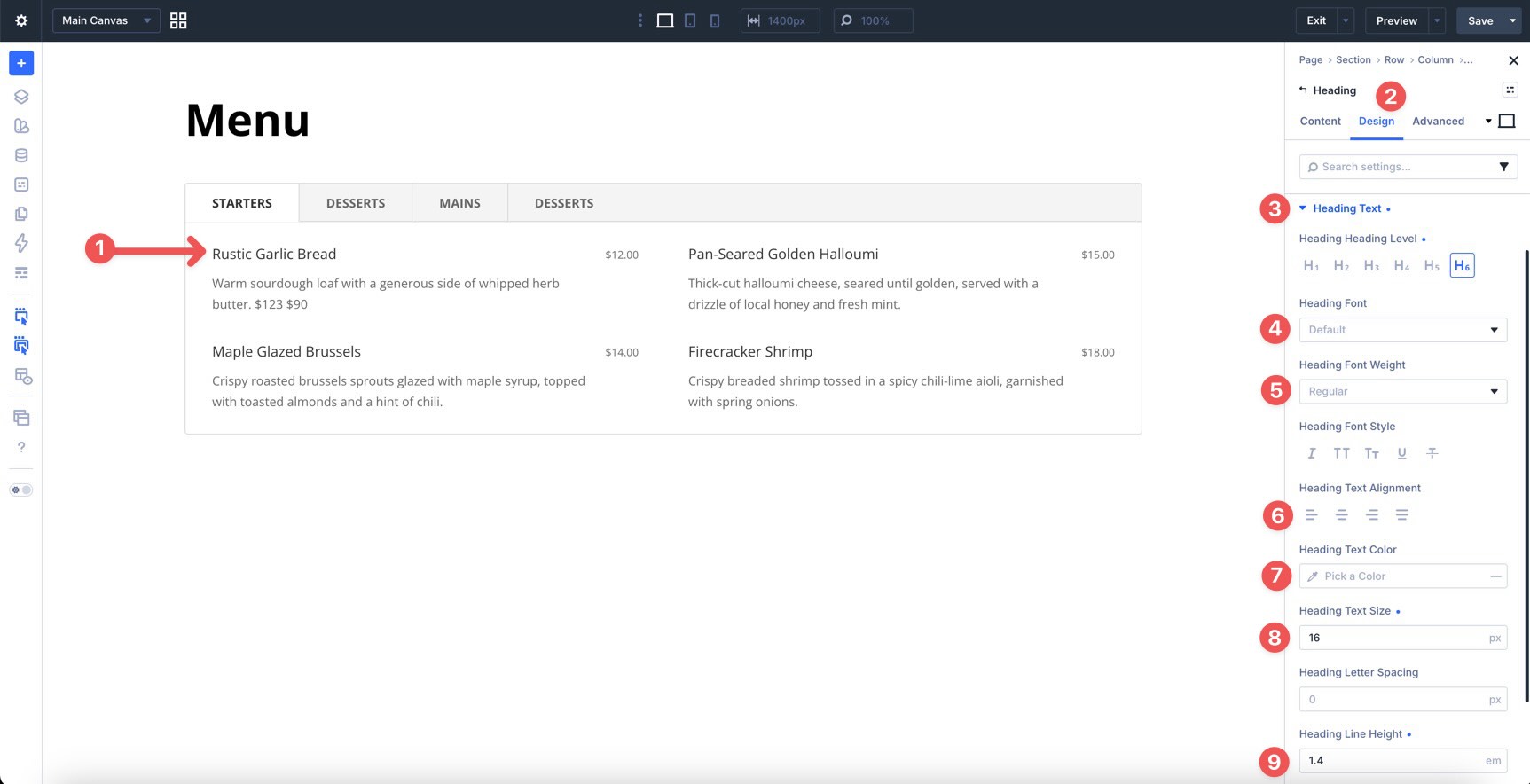Screen dimensions: 1530x784
Task: Click the panel options icon right of Heading
Action: 1510,90
